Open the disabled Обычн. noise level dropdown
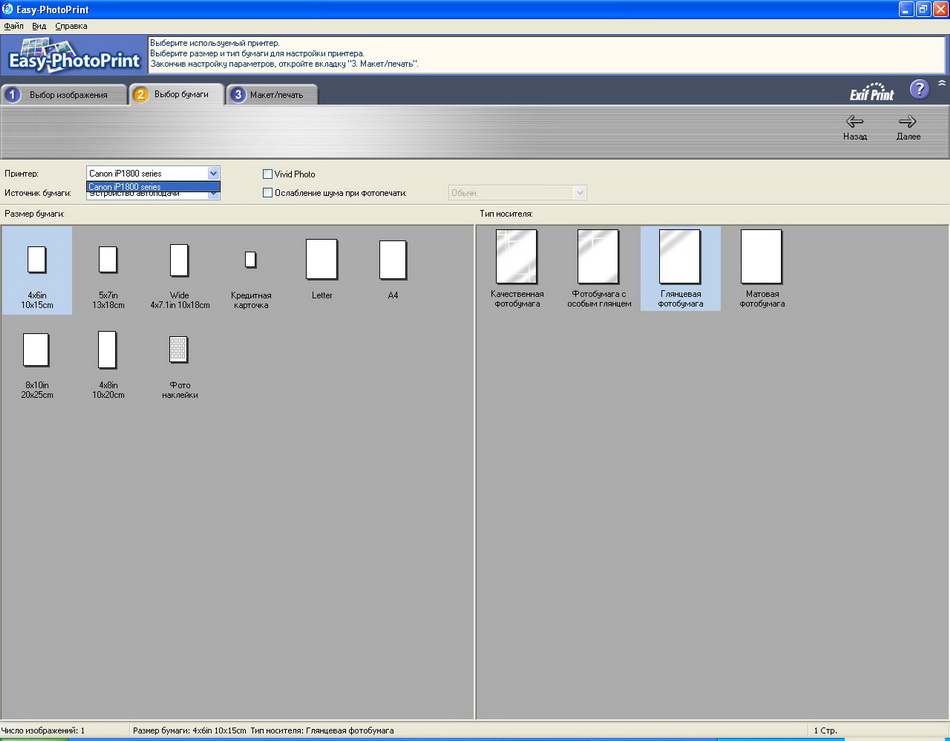The height and width of the screenshot is (741, 950). coord(517,193)
